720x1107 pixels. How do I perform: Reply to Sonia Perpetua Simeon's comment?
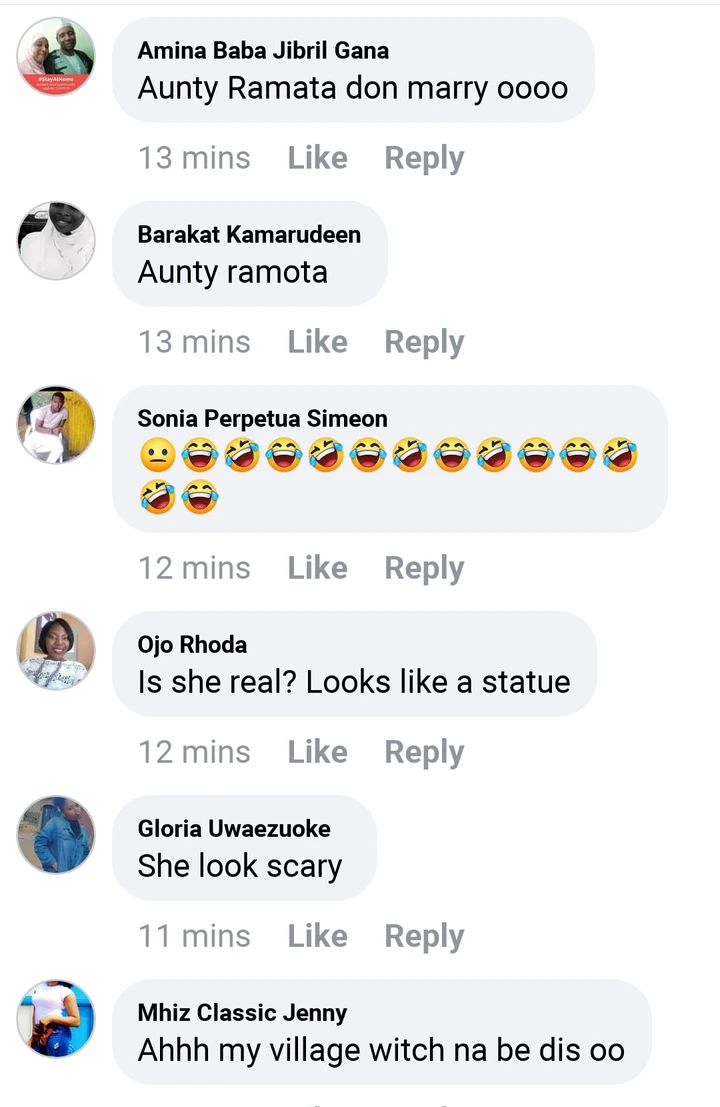424,568
